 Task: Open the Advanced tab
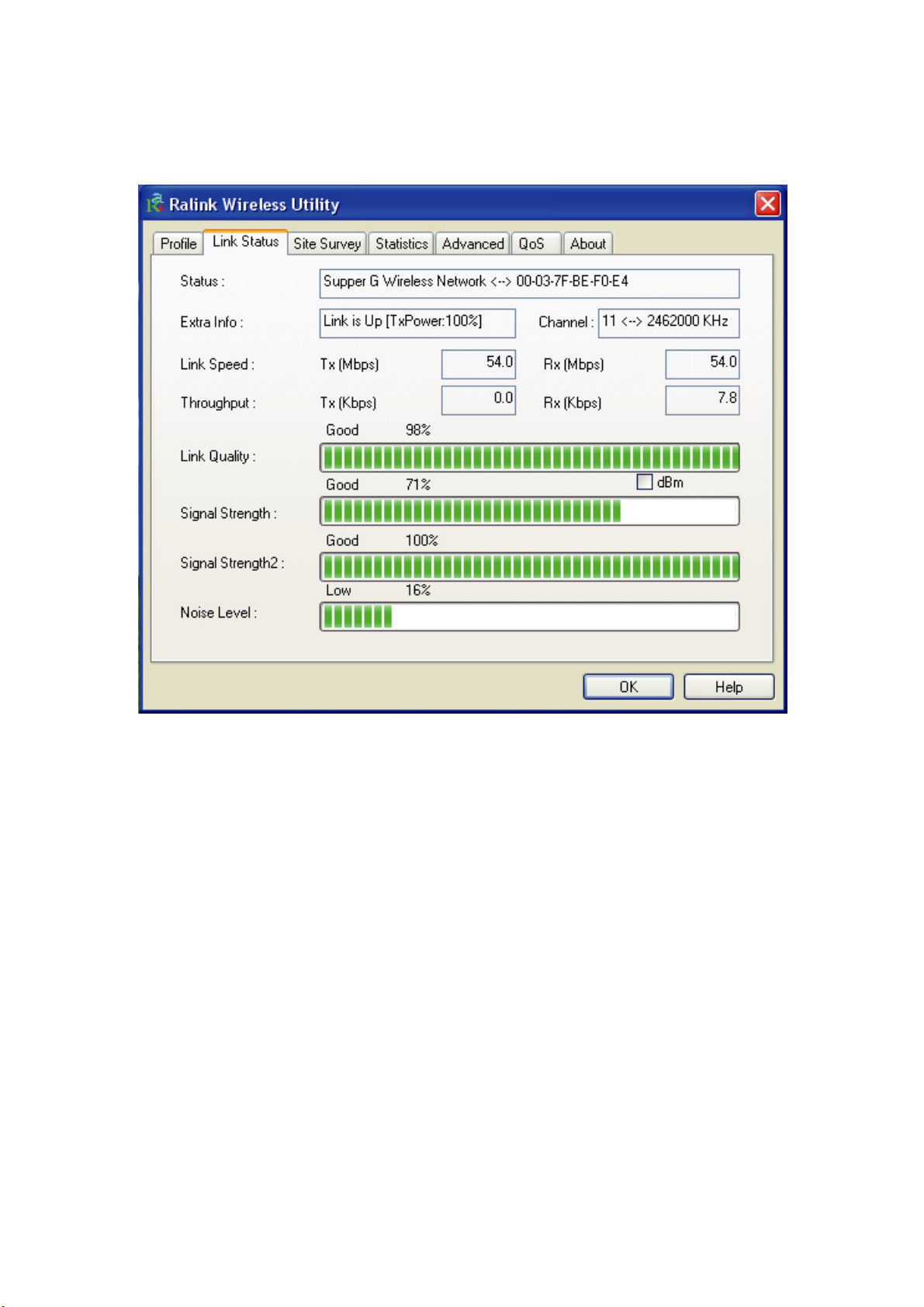click(x=472, y=244)
